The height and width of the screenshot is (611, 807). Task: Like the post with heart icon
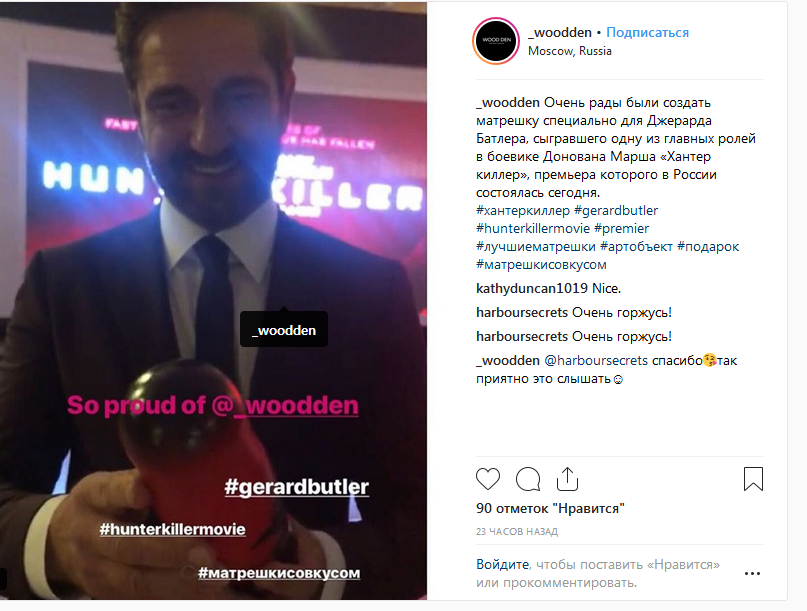point(487,479)
